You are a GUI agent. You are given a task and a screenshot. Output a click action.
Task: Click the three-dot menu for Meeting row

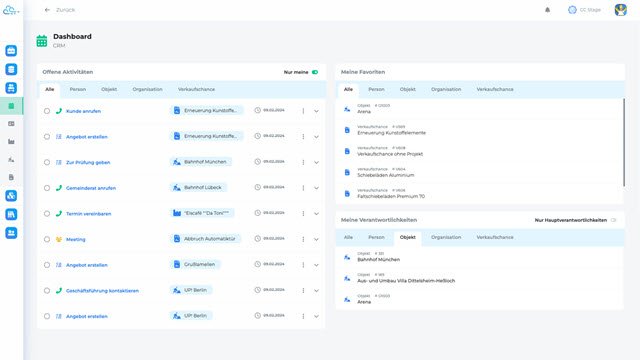tap(303, 239)
